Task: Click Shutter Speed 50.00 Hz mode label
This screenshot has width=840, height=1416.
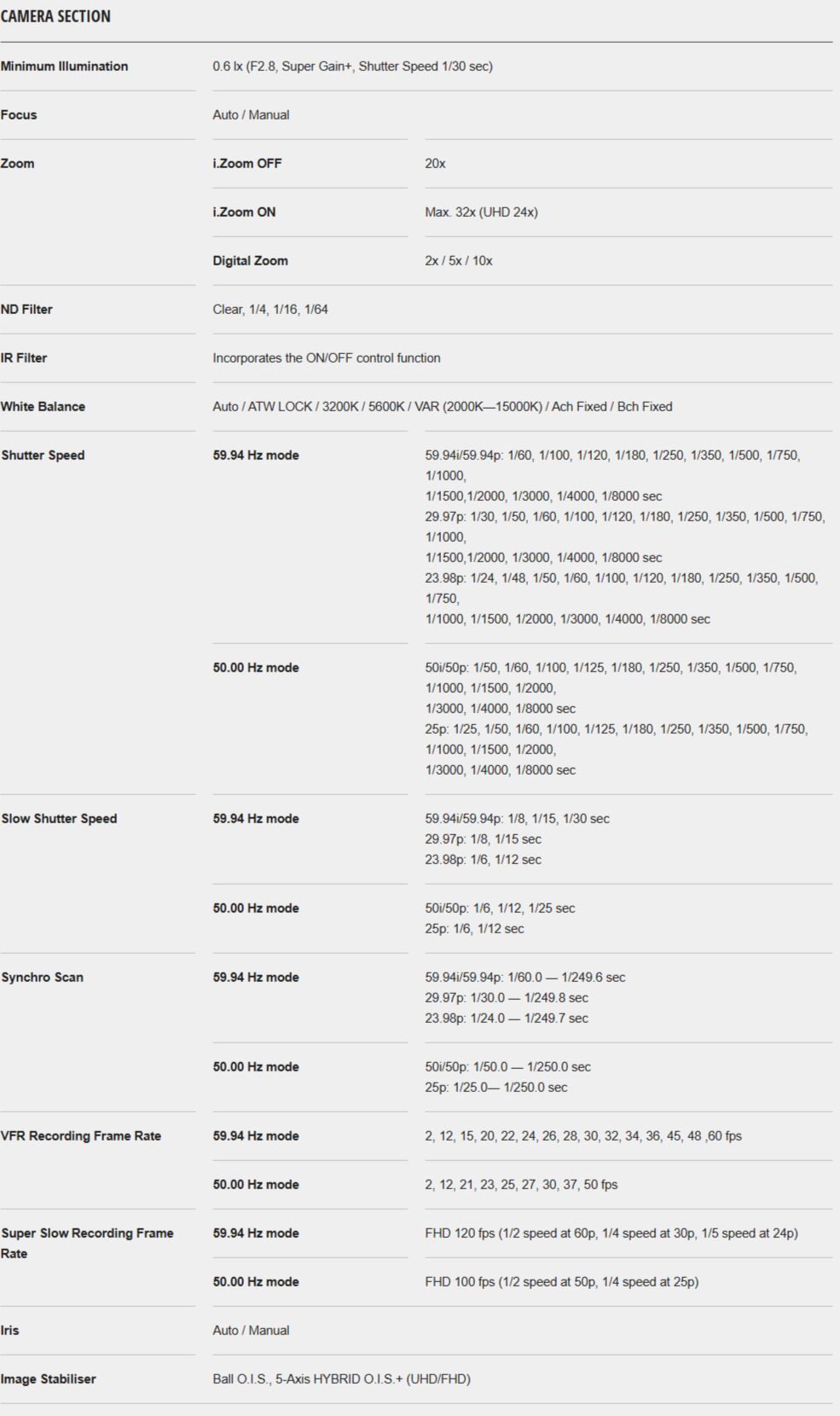Action: (256, 668)
